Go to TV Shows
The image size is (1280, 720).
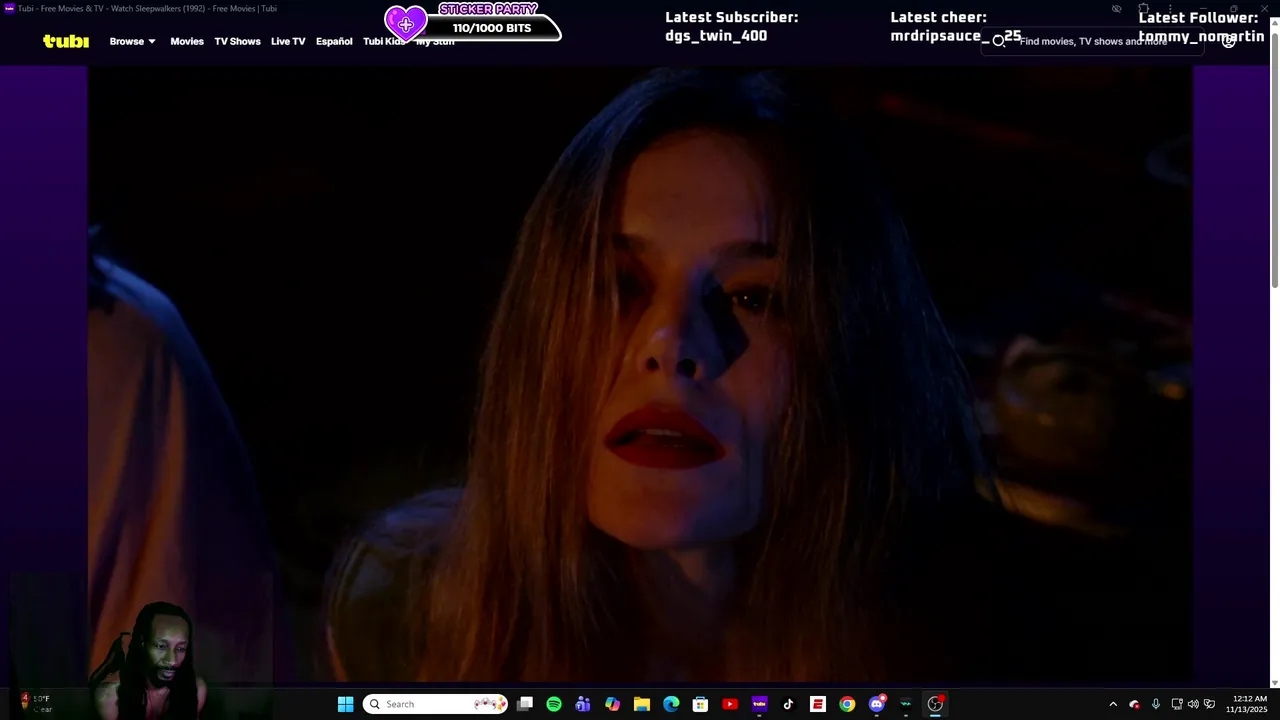237,41
